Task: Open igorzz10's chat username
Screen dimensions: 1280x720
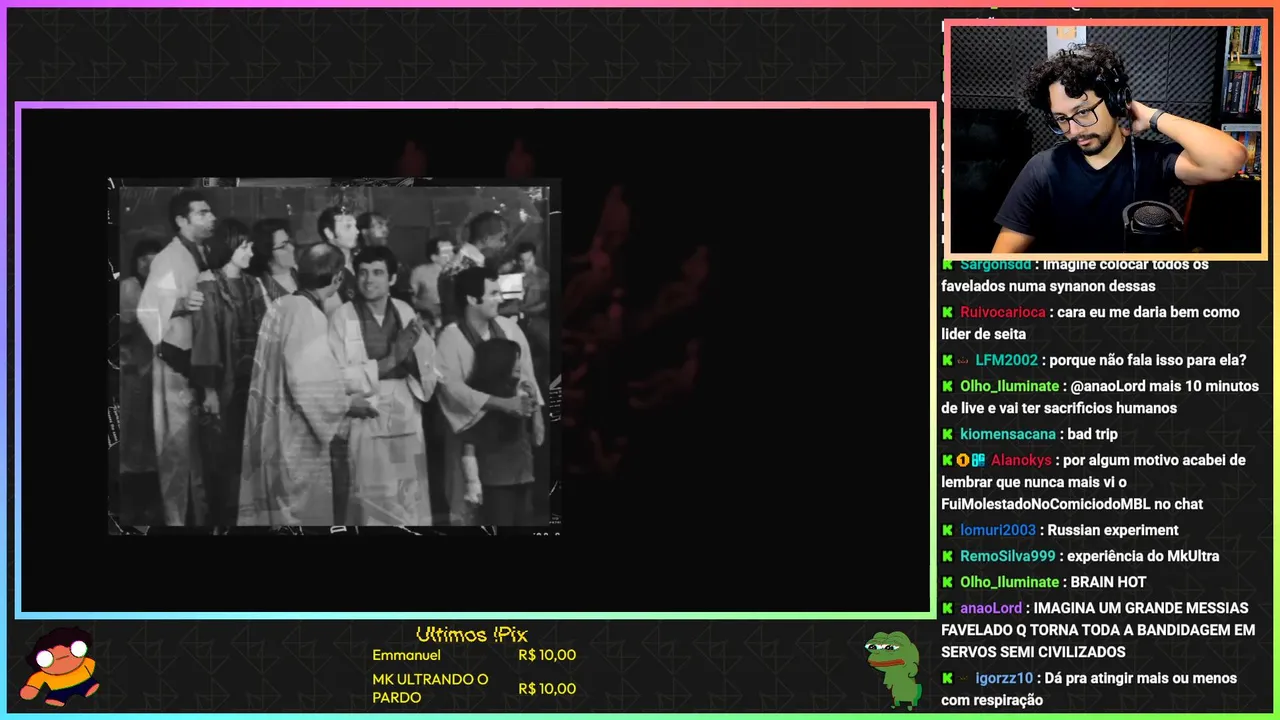Action: [1004, 678]
